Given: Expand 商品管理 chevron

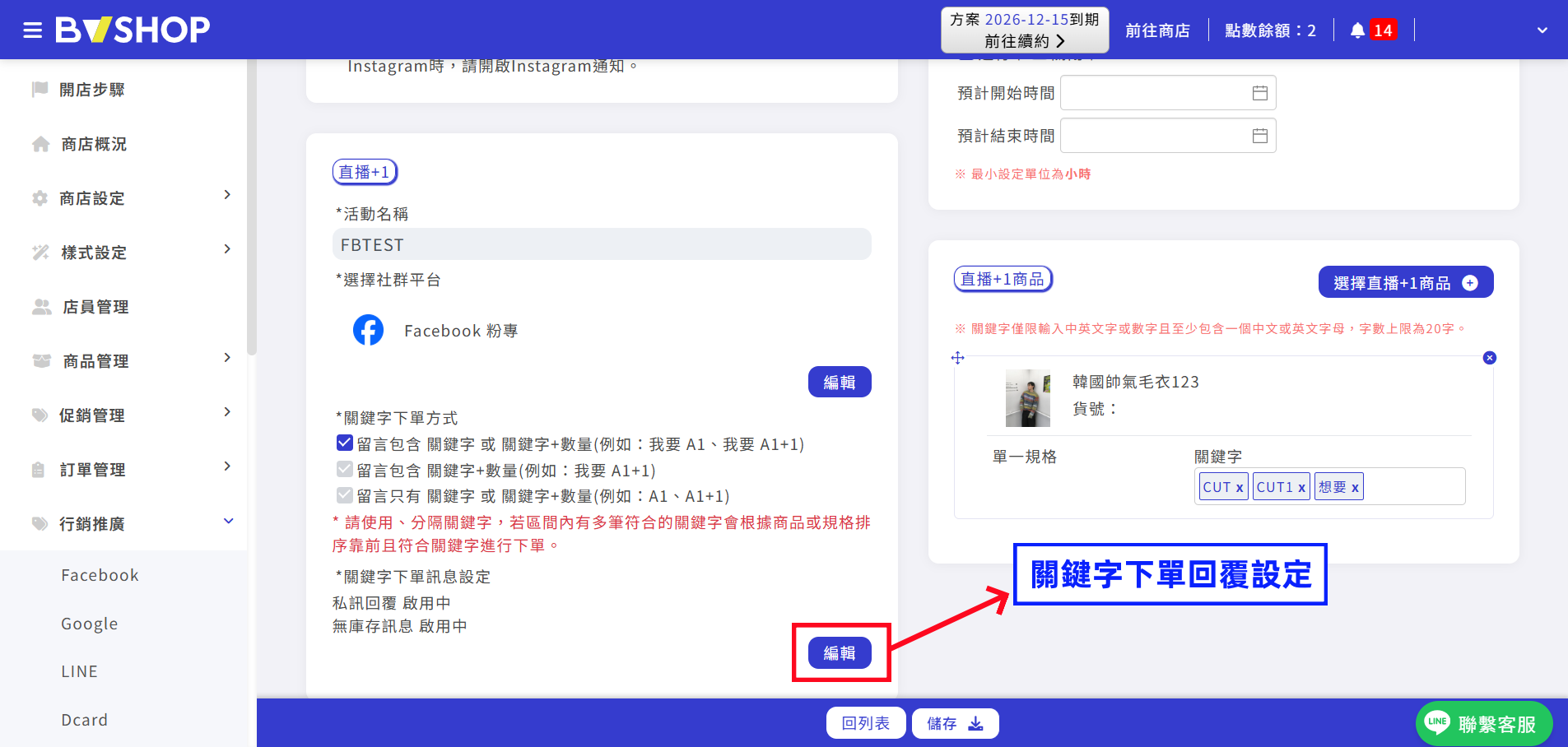Looking at the screenshot, I should click(227, 358).
